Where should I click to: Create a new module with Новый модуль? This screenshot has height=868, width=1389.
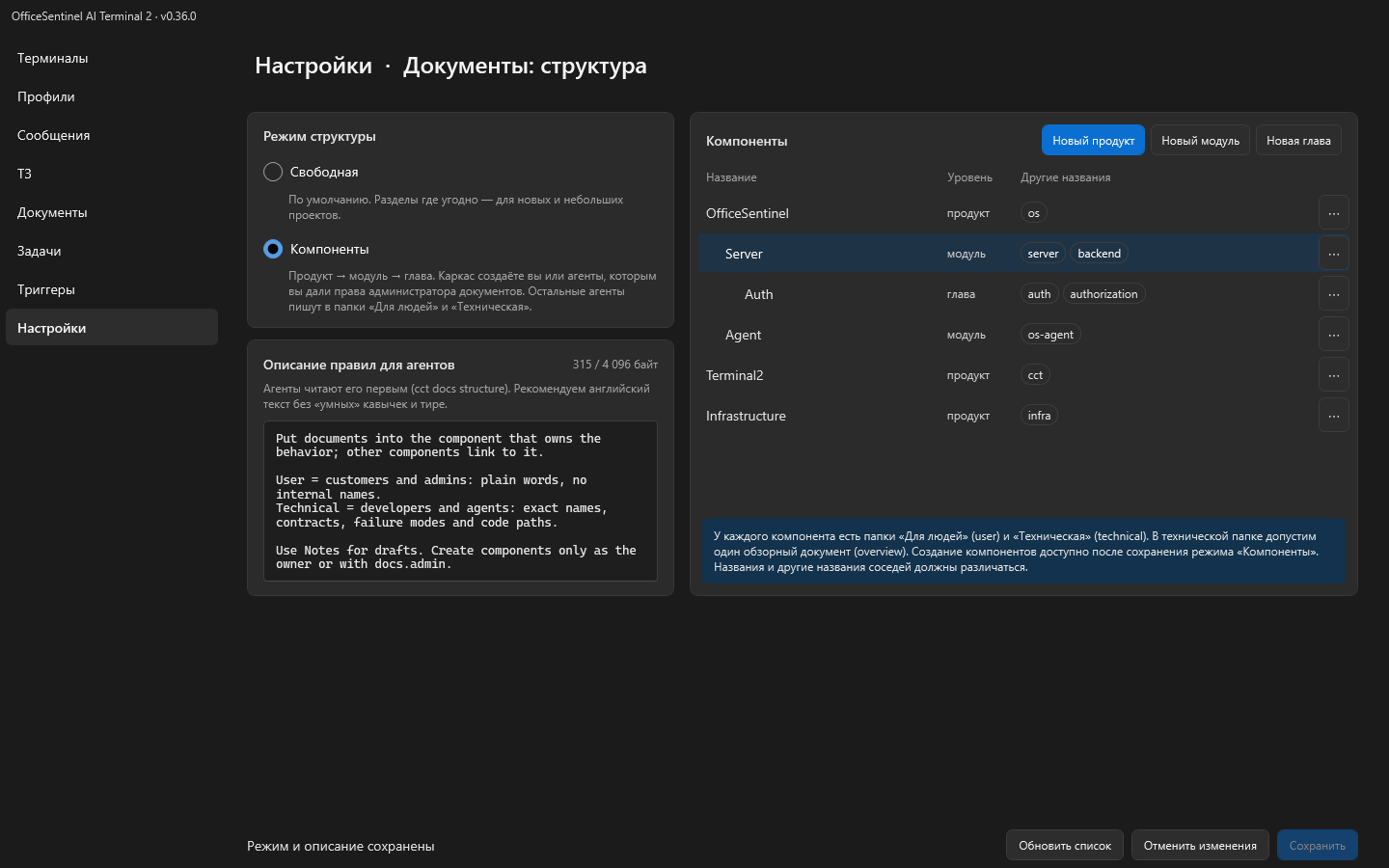pos(1200,140)
